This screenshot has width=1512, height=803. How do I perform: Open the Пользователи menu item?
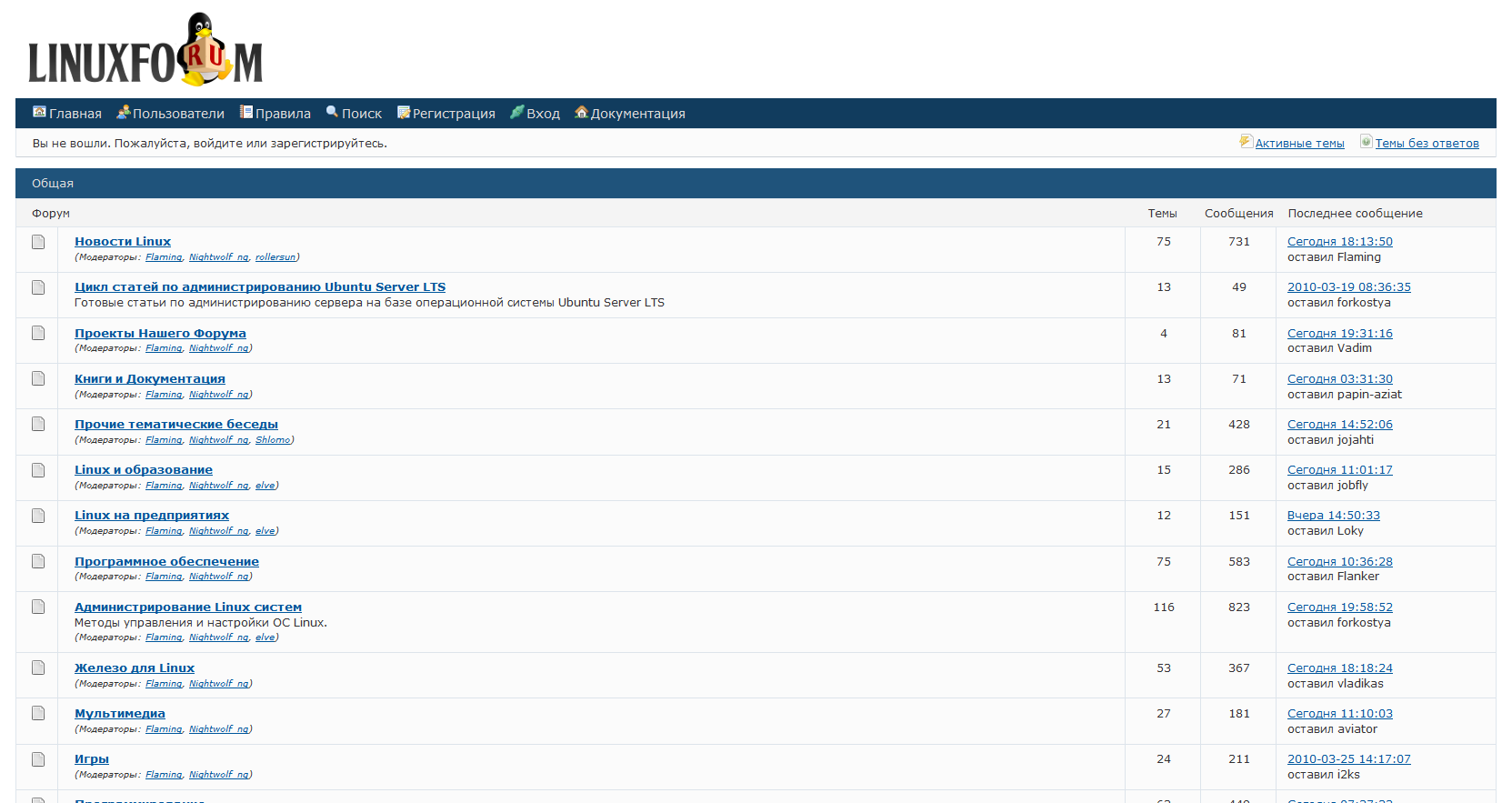178,114
